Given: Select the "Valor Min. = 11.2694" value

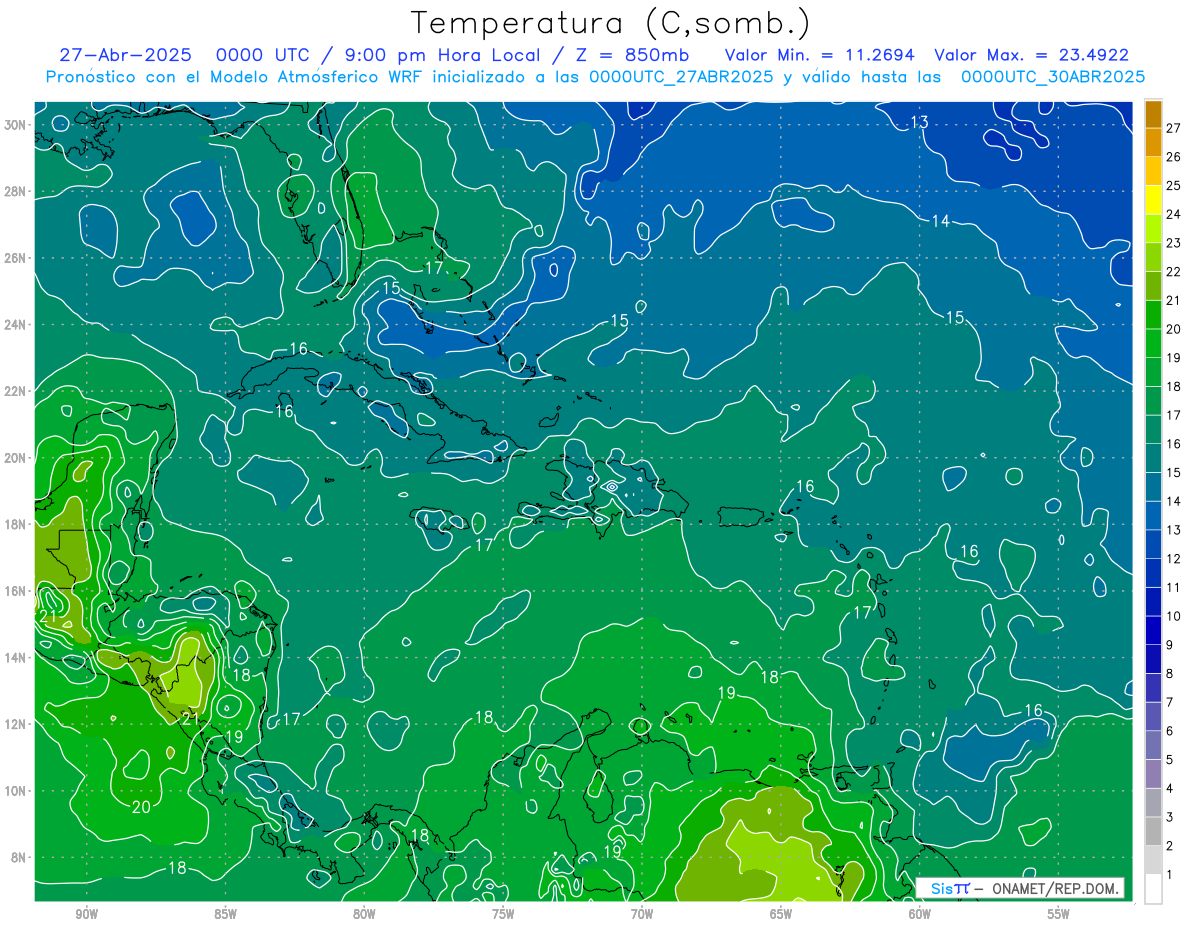Looking at the screenshot, I should [820, 54].
